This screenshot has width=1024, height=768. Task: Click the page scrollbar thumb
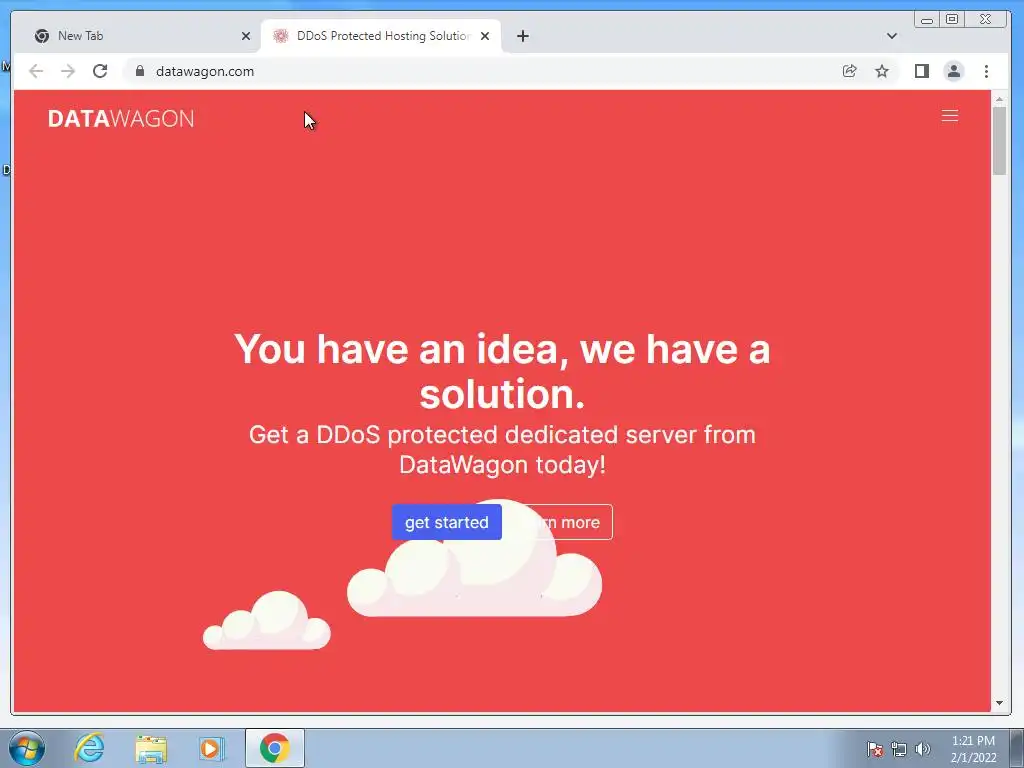tap(999, 140)
